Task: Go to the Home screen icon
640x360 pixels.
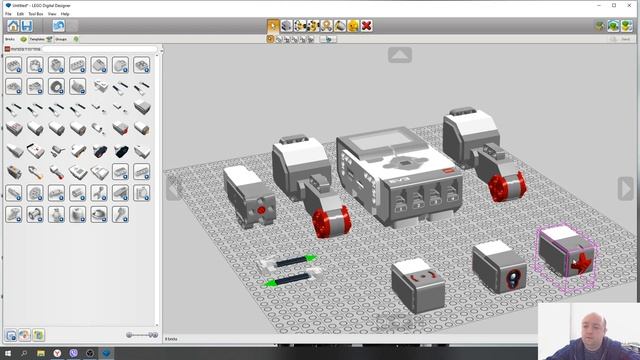Action: (13, 26)
